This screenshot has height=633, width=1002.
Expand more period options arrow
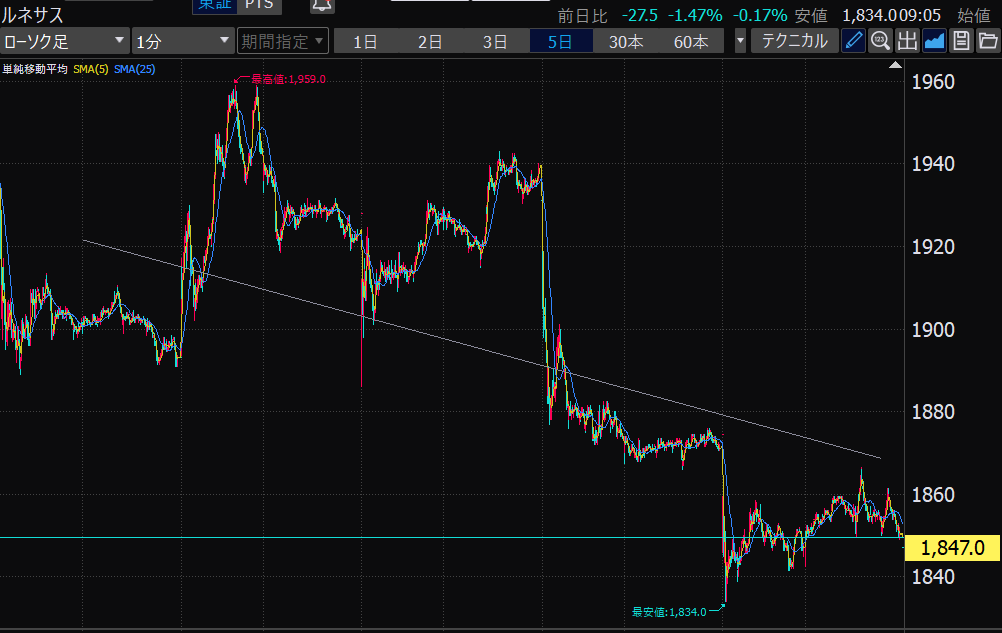pos(740,42)
